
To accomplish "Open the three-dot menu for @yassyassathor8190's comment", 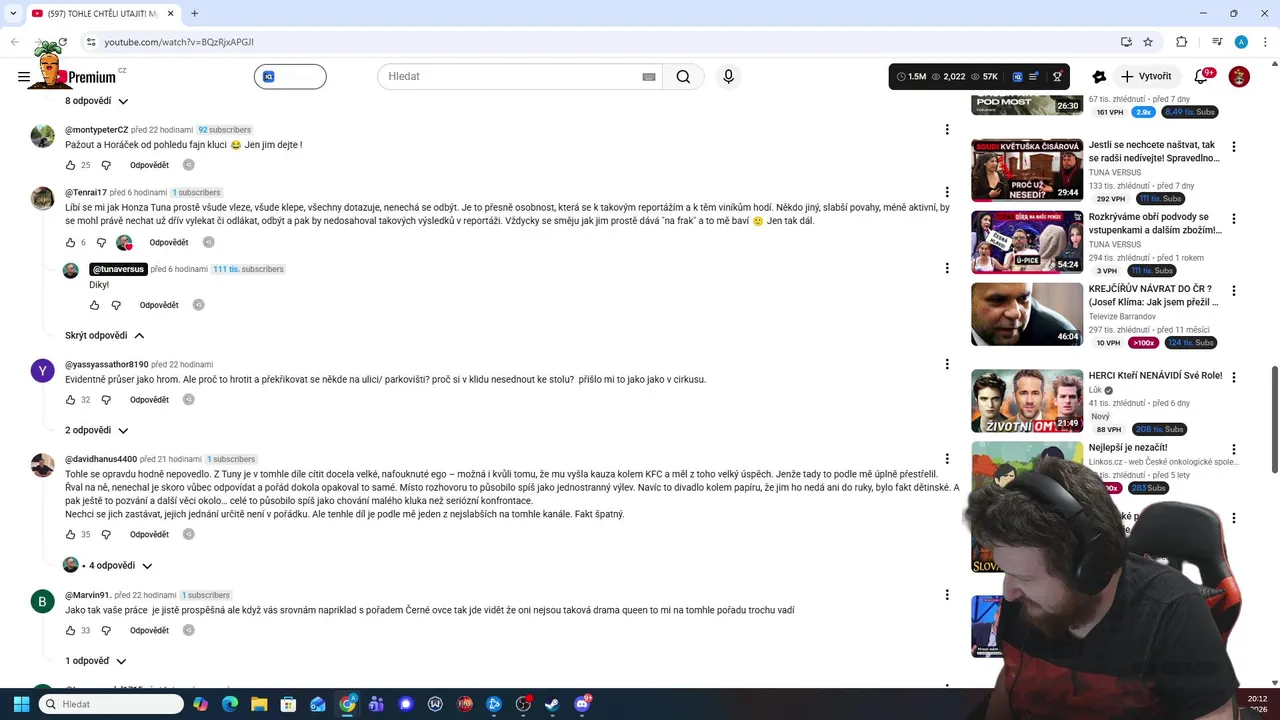I will tap(947, 365).
